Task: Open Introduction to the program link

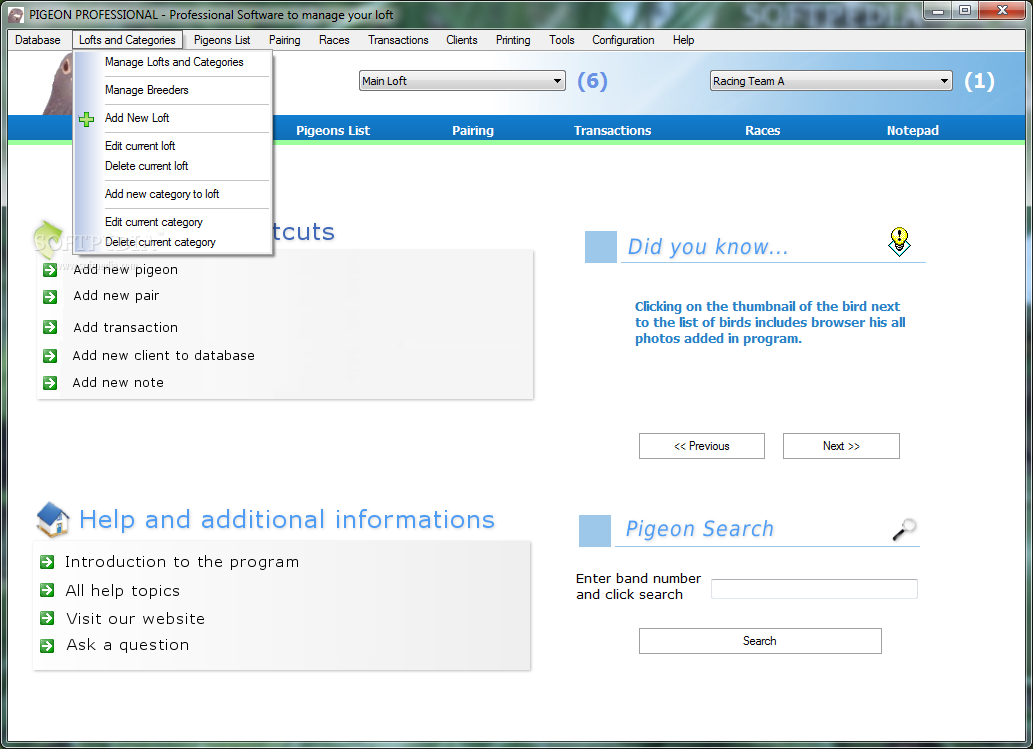Action: tap(182, 562)
